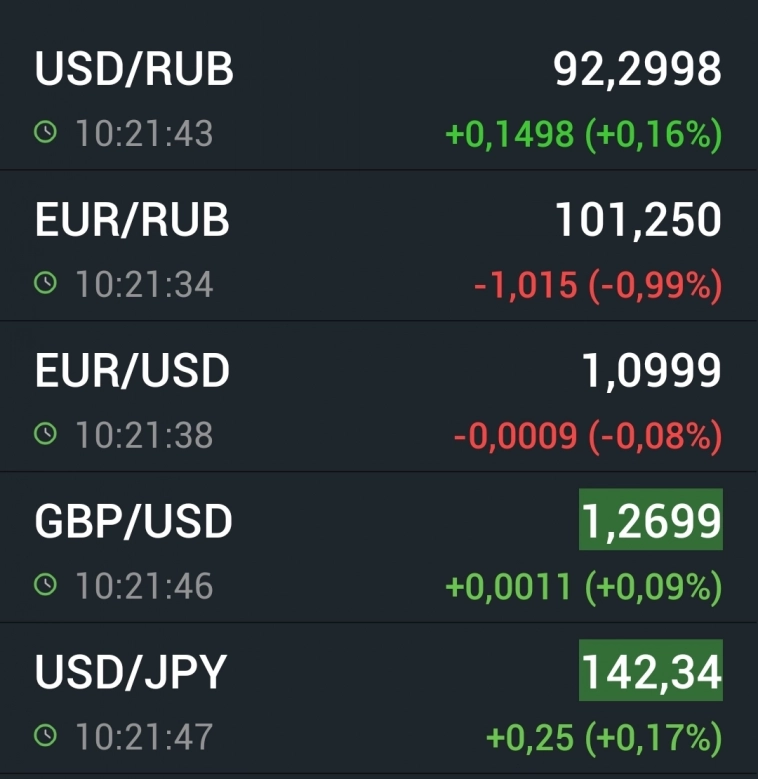Click the EUR/RUB price 101,250
758x779 pixels.
click(x=638, y=221)
